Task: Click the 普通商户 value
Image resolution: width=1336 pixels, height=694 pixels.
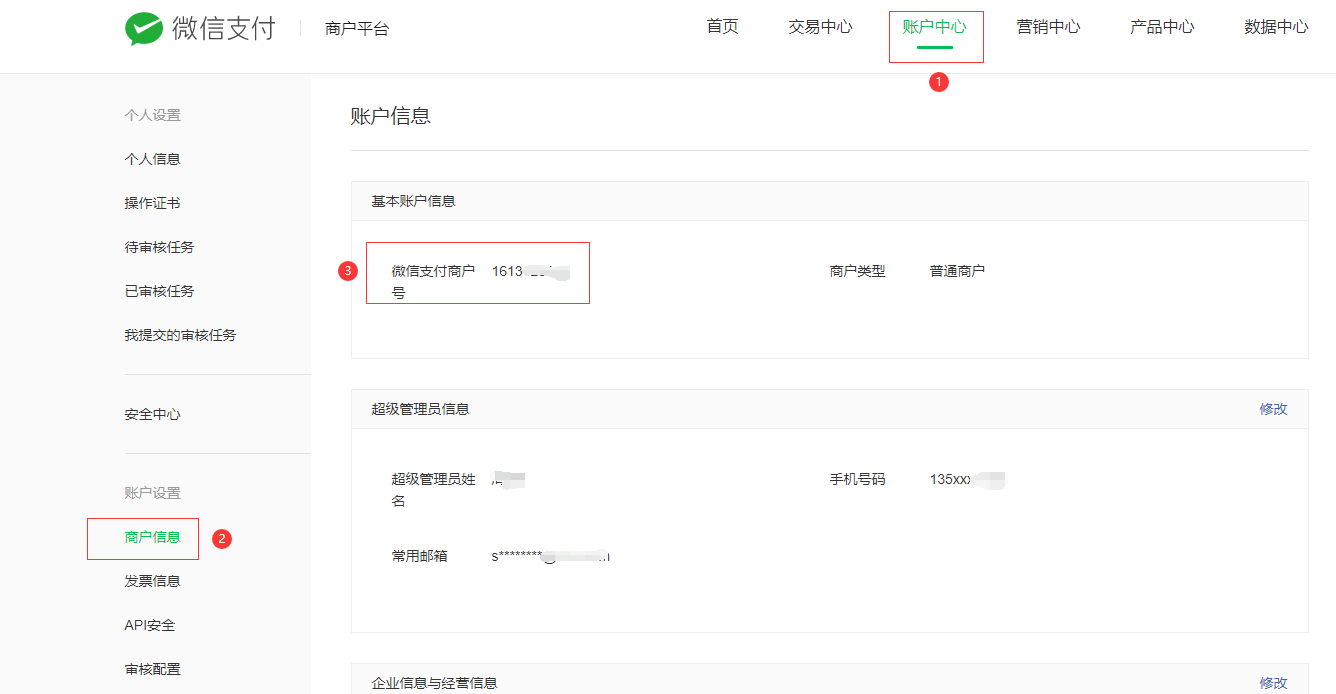Action: (x=957, y=271)
